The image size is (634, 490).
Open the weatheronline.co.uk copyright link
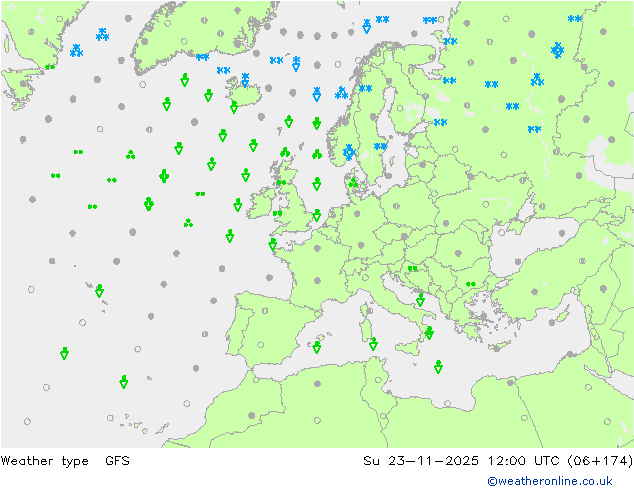[x=550, y=481]
